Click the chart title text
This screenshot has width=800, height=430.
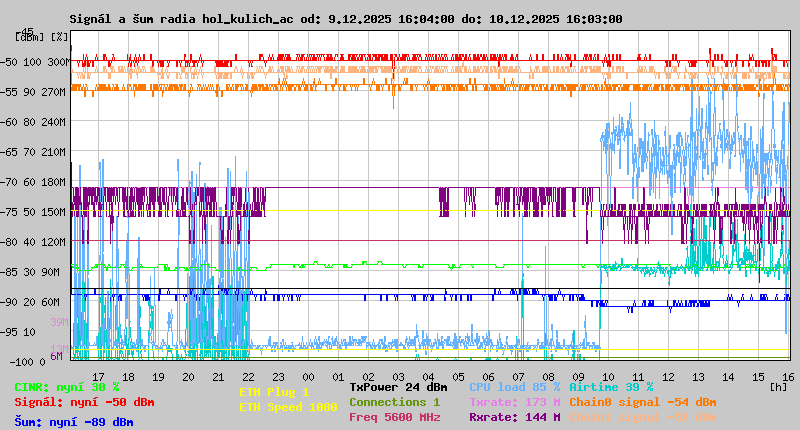[x=346, y=19]
